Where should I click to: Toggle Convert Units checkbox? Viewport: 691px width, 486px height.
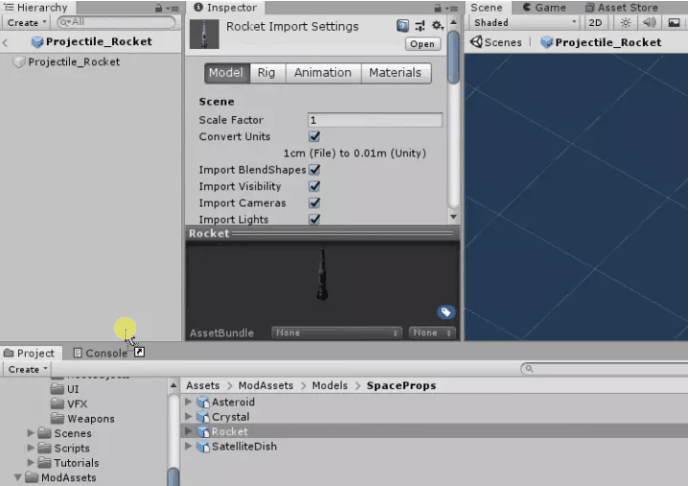[x=314, y=137]
